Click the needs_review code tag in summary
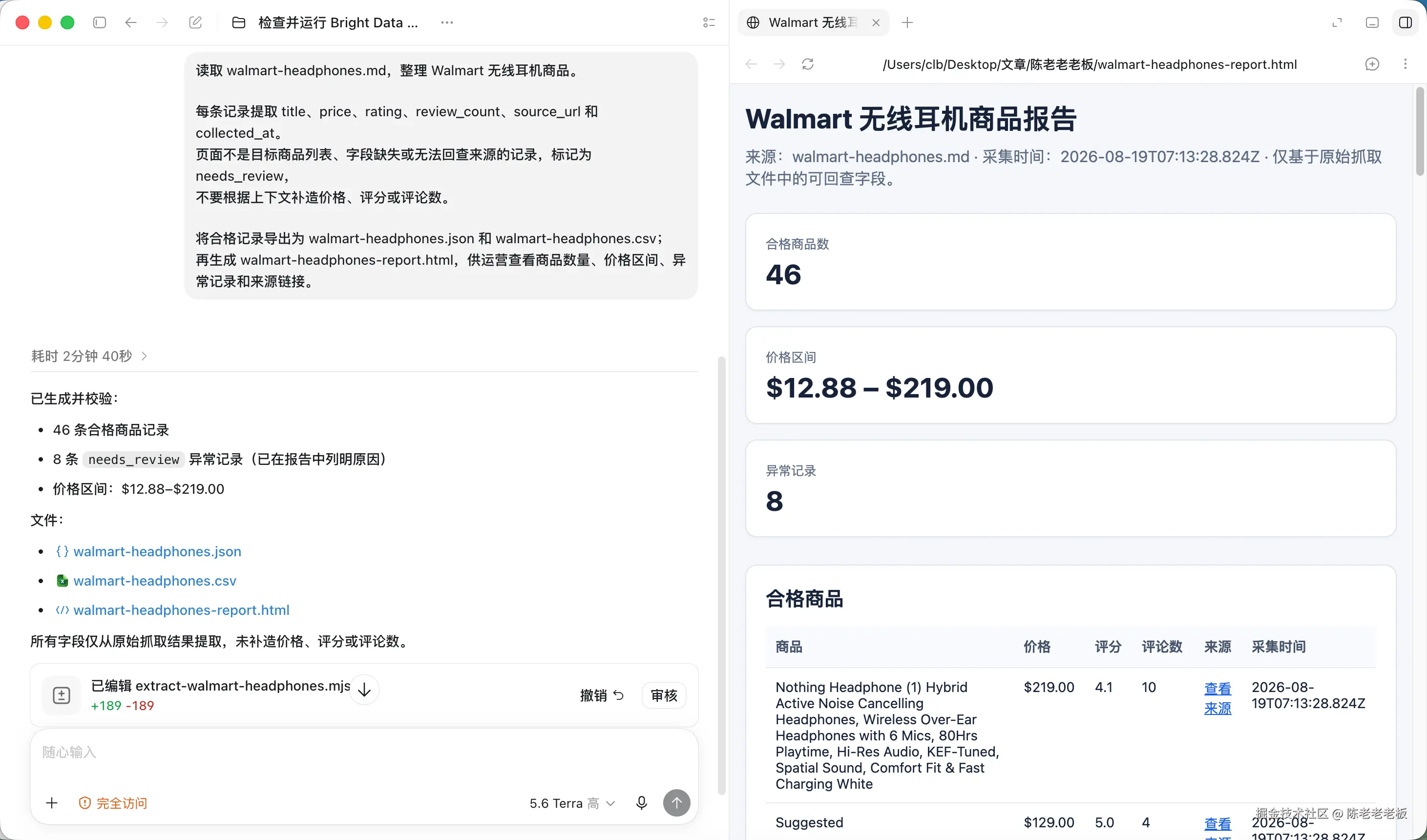 click(x=134, y=460)
